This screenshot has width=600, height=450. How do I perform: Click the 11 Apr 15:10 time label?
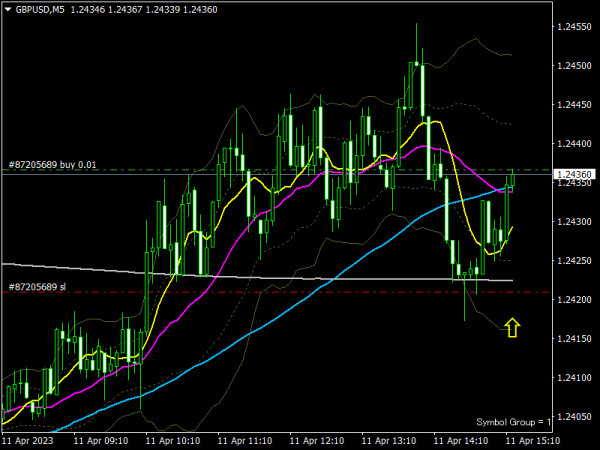(533, 441)
